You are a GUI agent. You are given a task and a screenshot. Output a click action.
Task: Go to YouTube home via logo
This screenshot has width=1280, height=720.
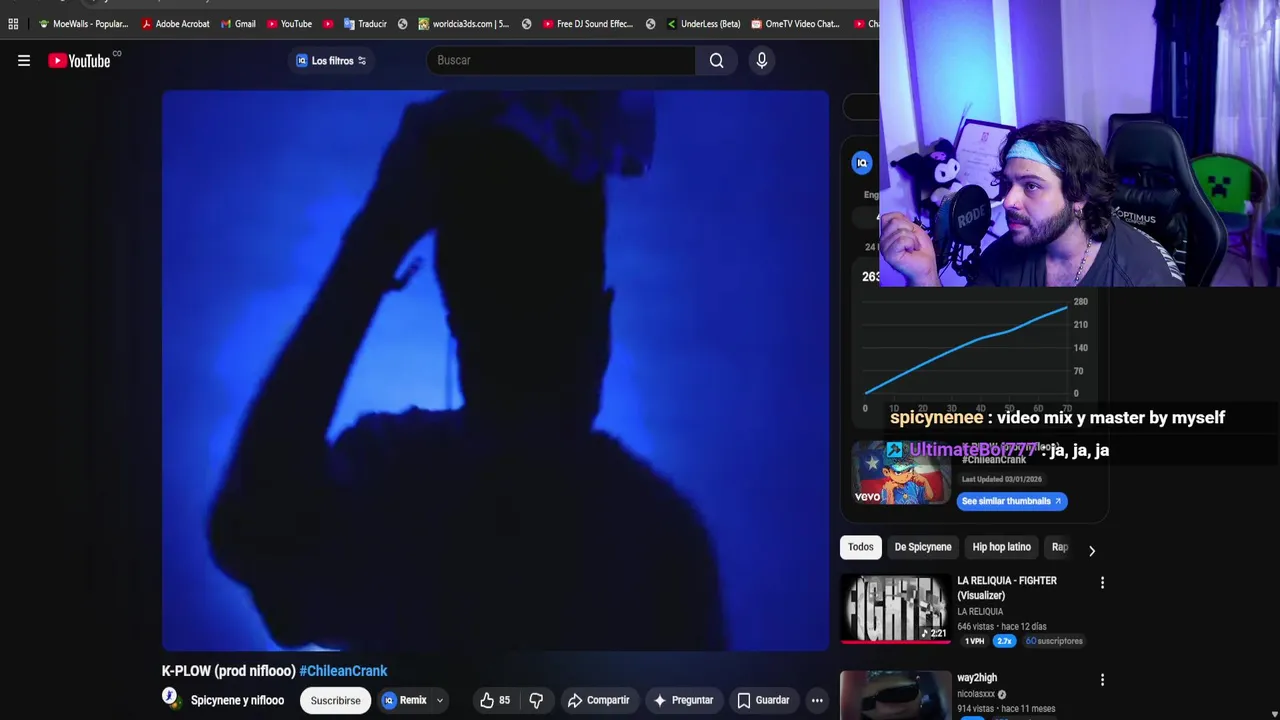[79, 61]
